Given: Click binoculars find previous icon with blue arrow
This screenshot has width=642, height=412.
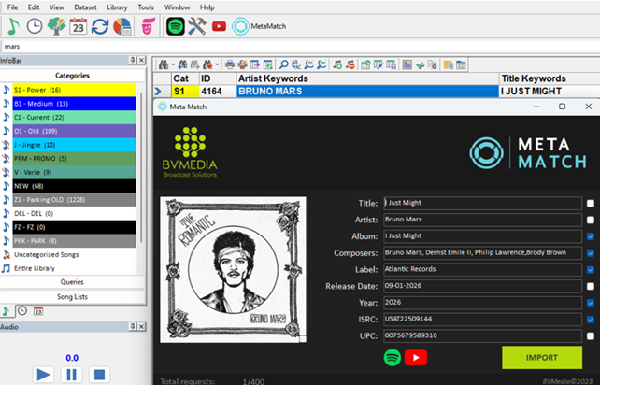Looking at the screenshot, I should coord(183,65).
